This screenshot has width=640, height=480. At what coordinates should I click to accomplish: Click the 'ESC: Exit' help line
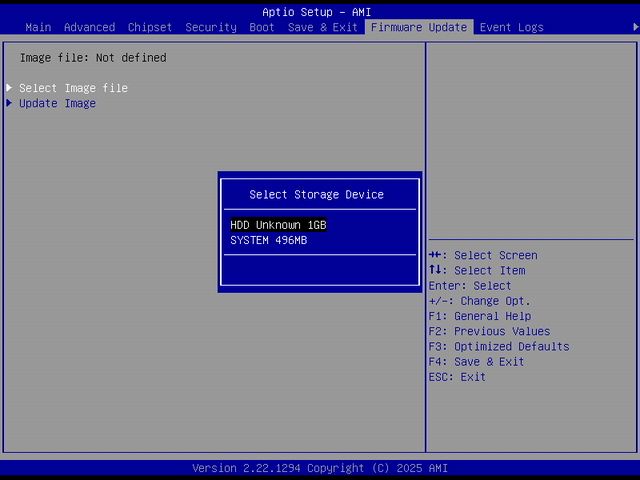click(x=457, y=377)
